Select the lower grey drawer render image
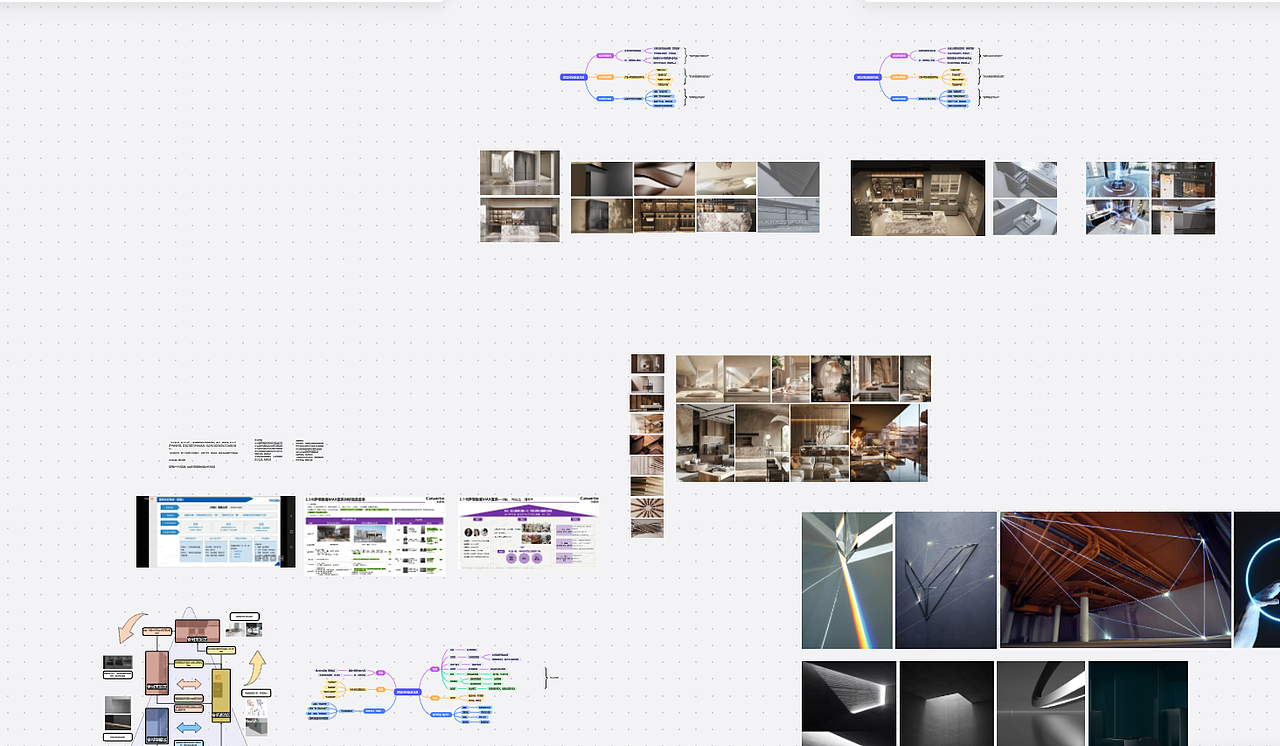1280x746 pixels. (x=1025, y=217)
